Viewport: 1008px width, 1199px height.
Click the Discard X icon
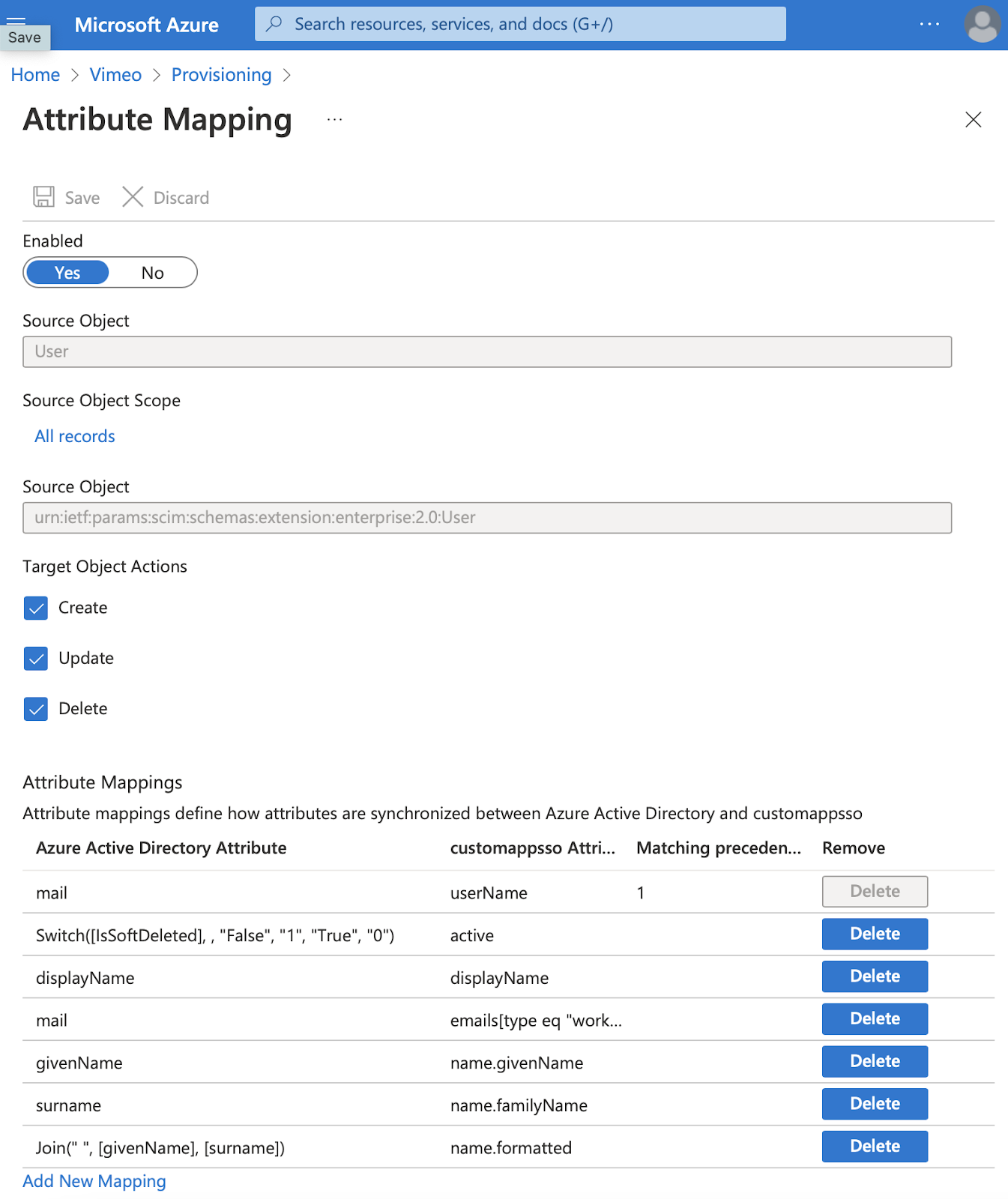133,197
